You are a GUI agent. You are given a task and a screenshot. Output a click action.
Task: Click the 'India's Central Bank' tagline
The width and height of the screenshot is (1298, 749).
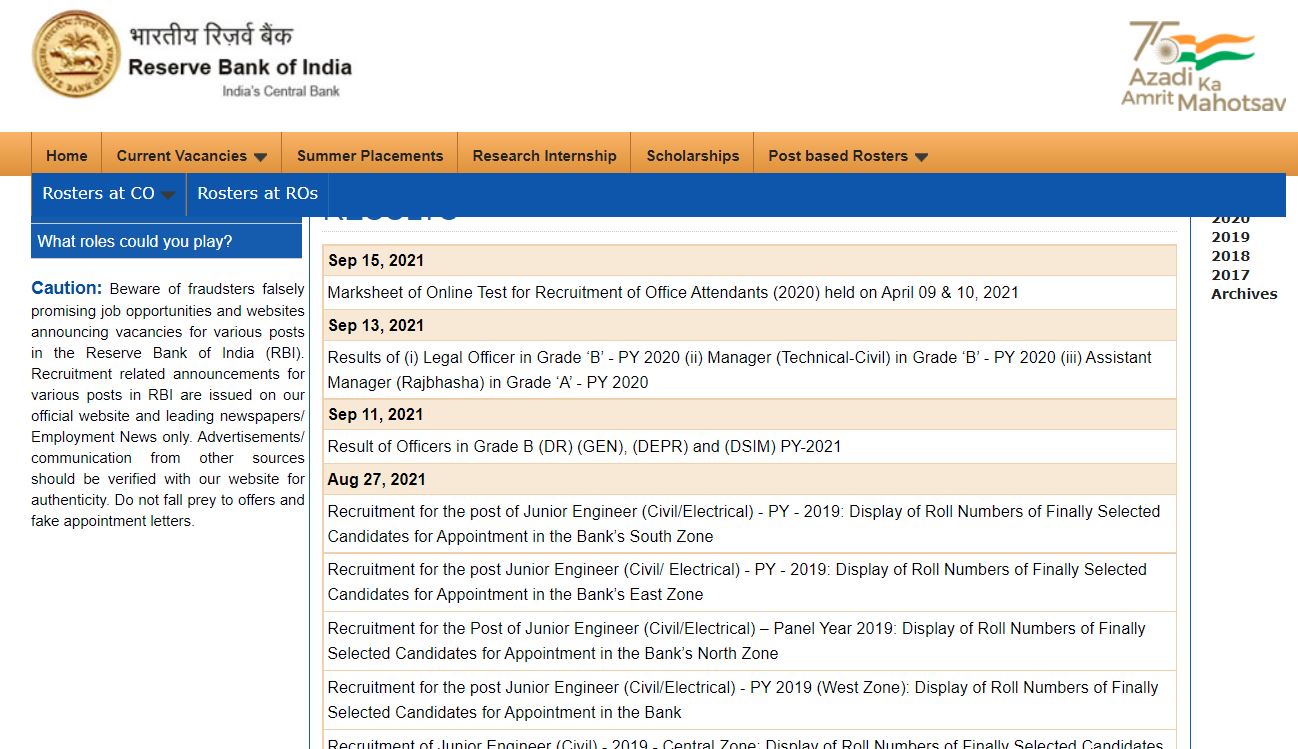[x=281, y=91]
